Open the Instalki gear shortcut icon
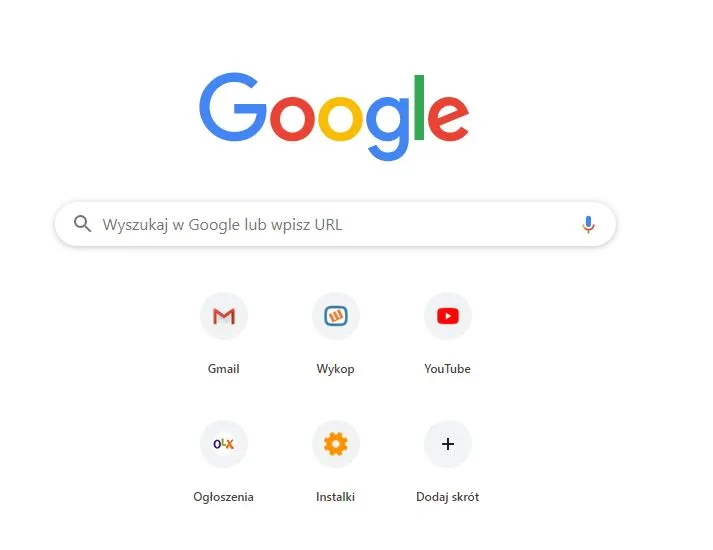Image resolution: width=713 pixels, height=550 pixels. [336, 444]
